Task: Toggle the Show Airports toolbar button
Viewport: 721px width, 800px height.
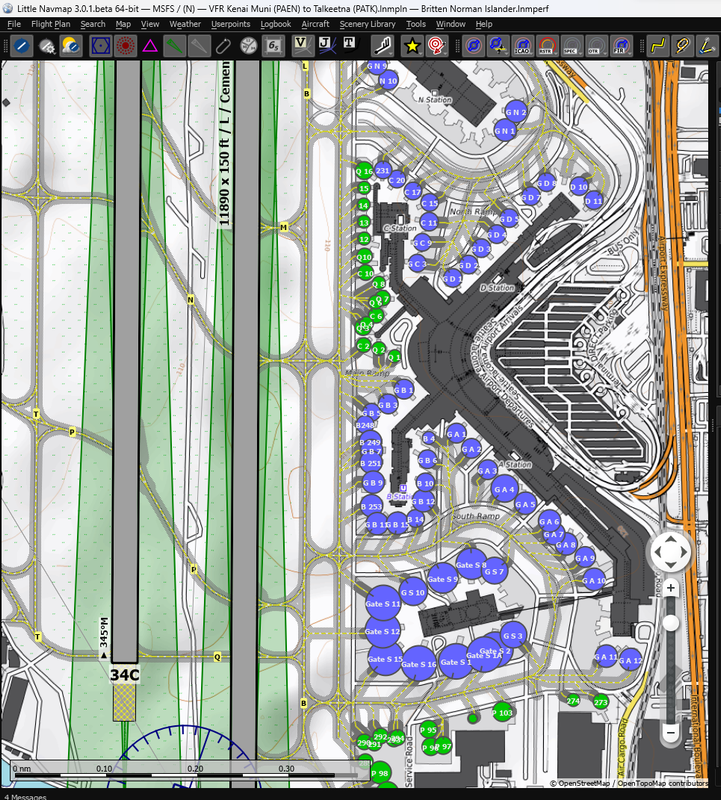Action: click(21, 46)
